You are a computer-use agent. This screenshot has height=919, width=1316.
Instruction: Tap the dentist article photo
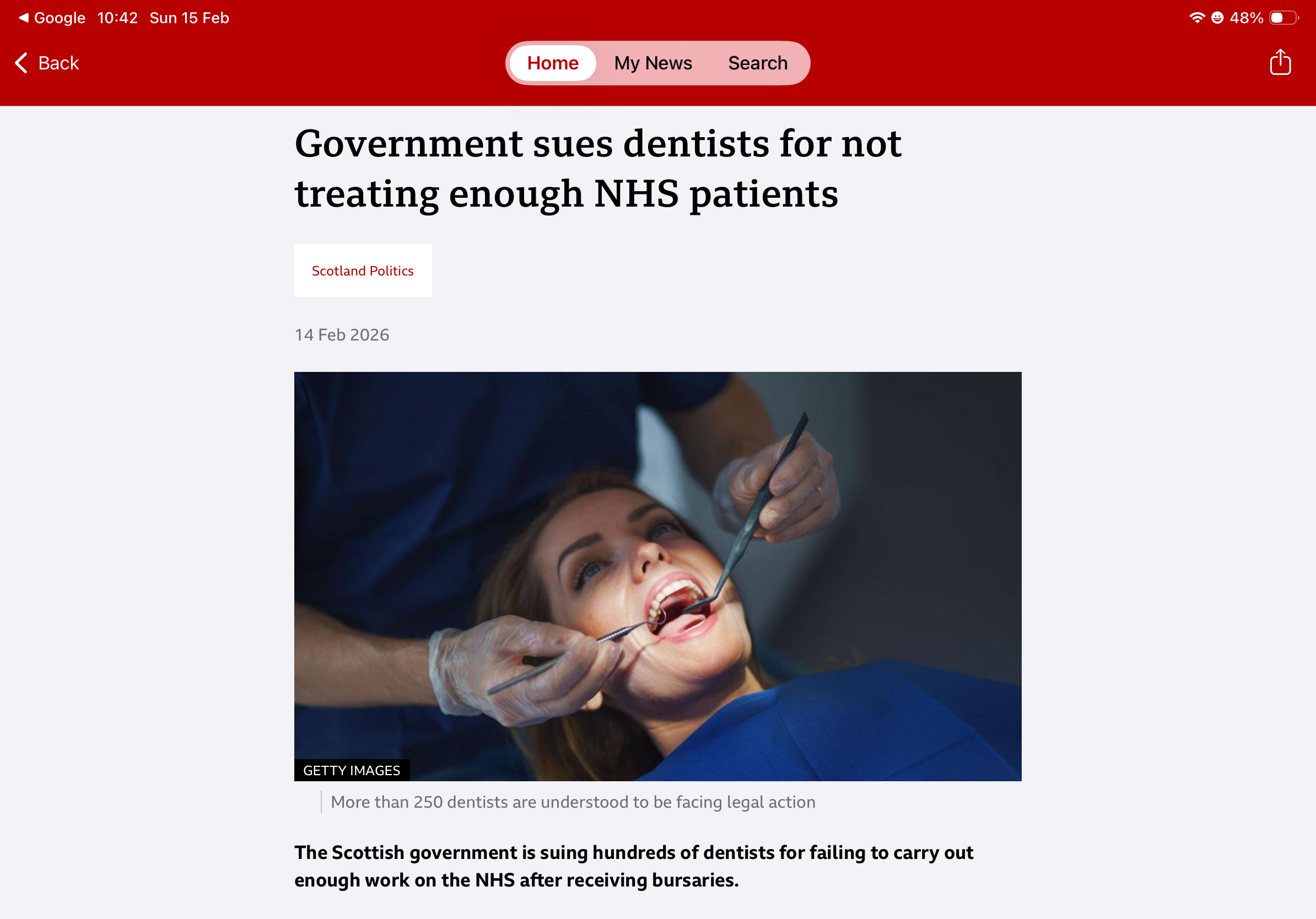click(657, 576)
